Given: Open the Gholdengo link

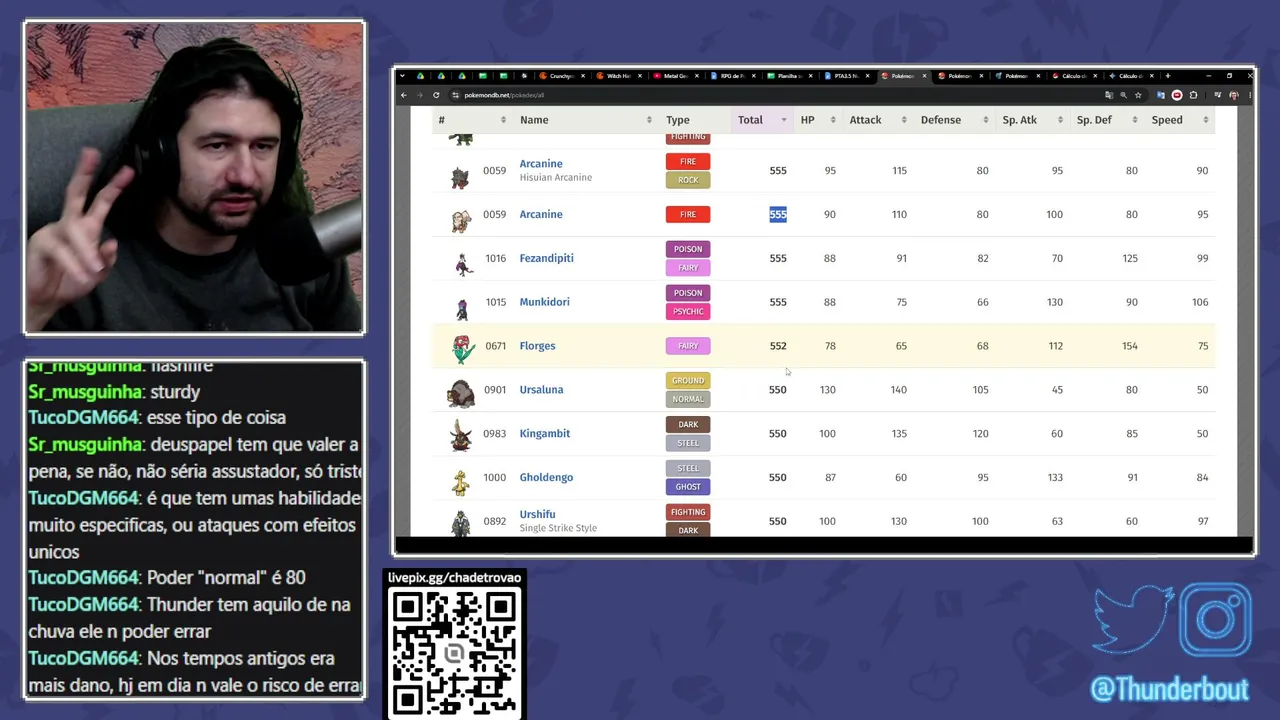Looking at the screenshot, I should [546, 478].
